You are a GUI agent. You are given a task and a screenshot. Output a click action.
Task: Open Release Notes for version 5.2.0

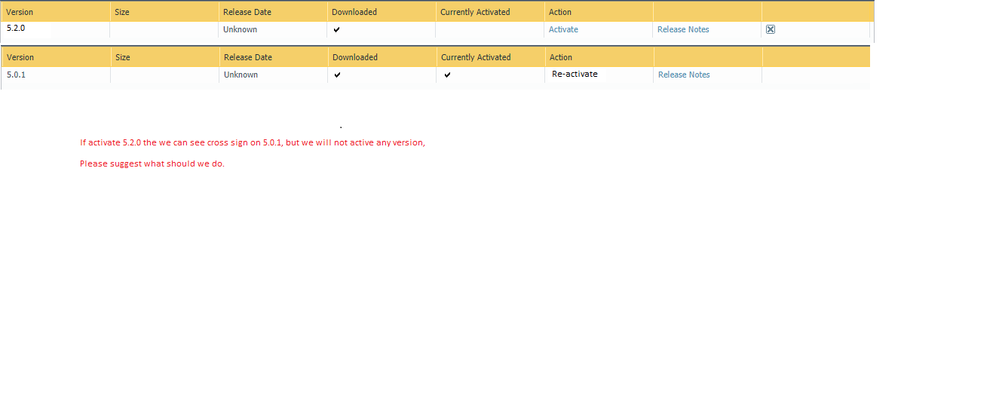click(683, 29)
